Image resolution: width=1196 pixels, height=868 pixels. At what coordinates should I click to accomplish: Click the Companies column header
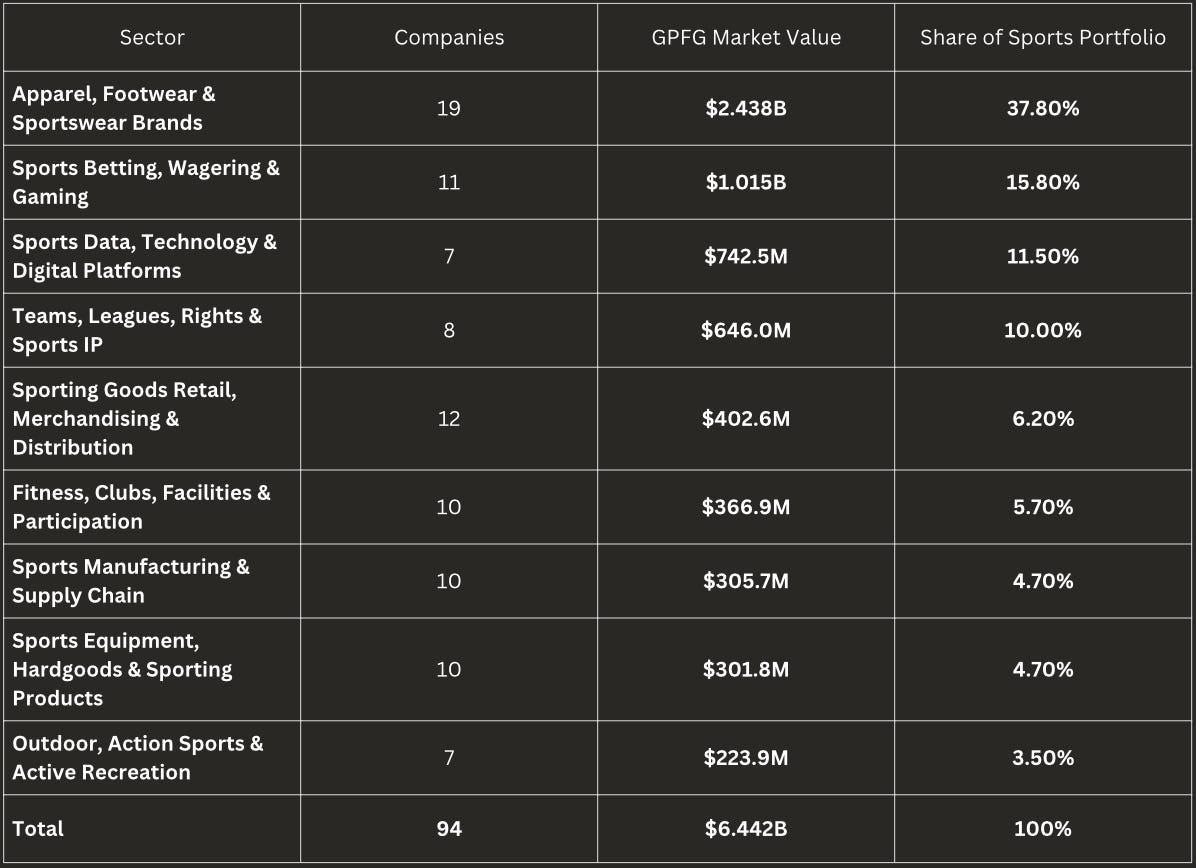coord(448,37)
